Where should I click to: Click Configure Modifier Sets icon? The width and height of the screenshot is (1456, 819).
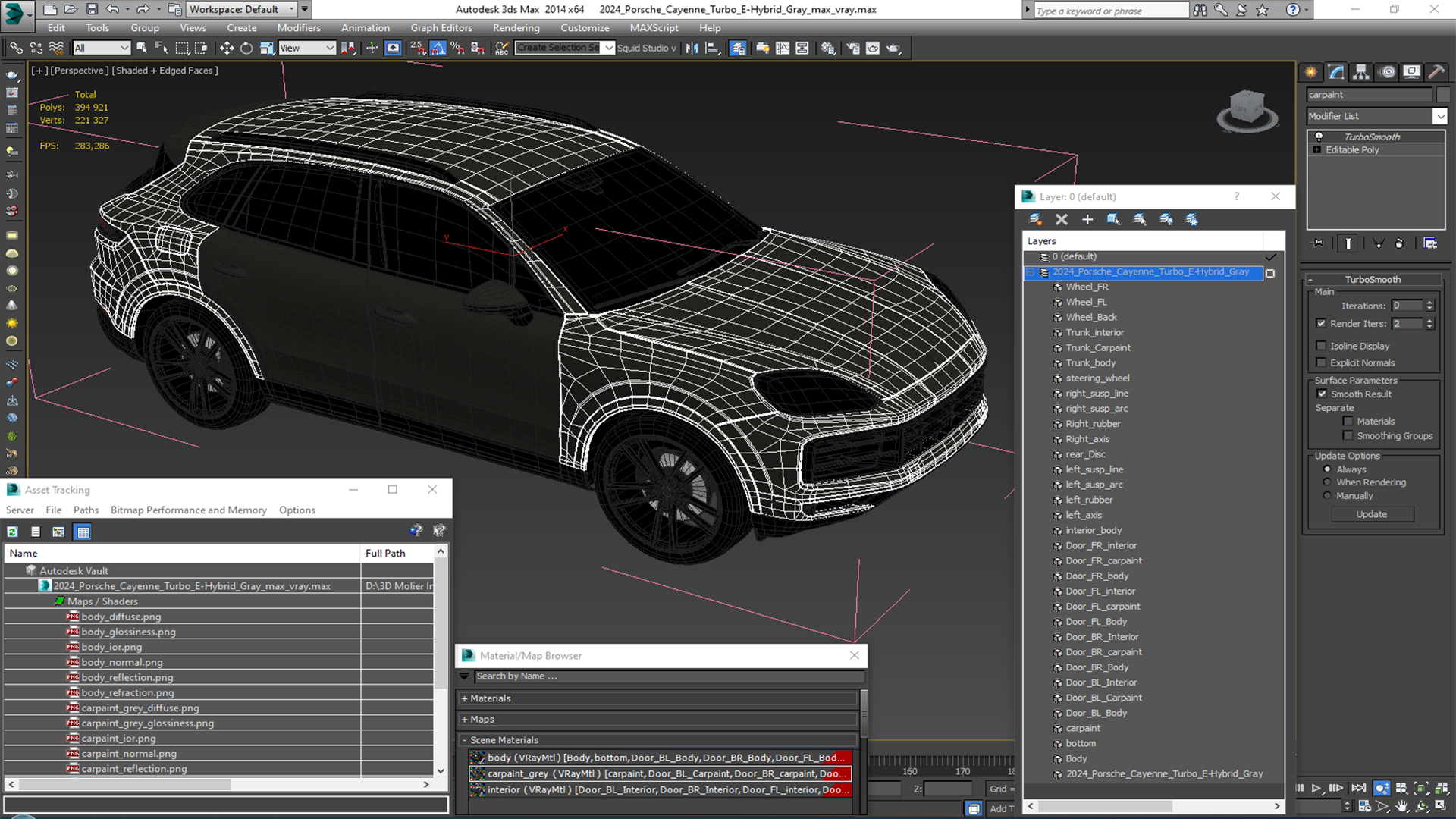tap(1430, 243)
